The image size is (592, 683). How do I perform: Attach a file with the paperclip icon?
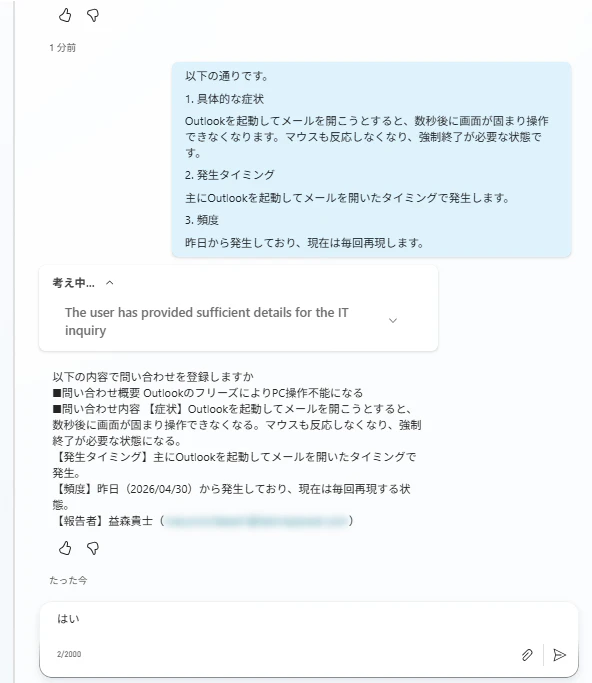point(527,655)
